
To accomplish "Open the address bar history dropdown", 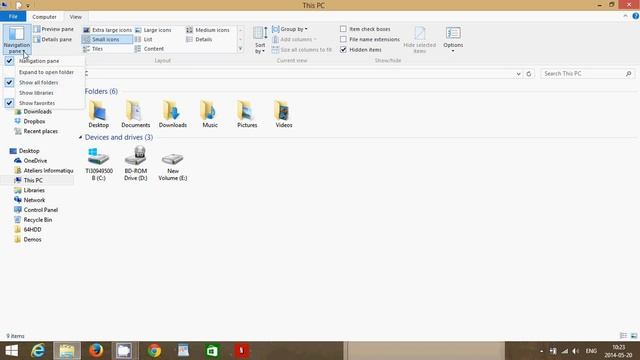I will point(518,74).
